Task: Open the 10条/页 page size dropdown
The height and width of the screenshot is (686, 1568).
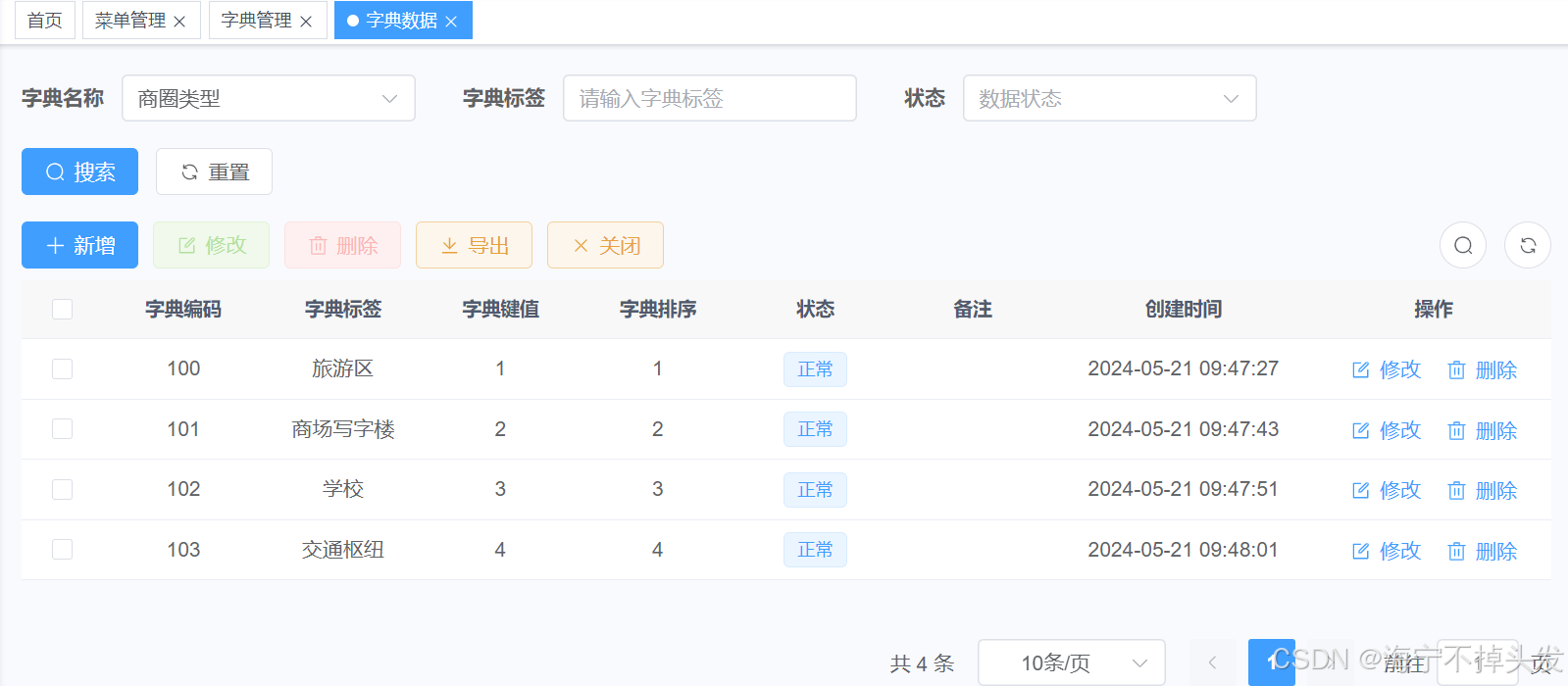Action: (x=1072, y=663)
